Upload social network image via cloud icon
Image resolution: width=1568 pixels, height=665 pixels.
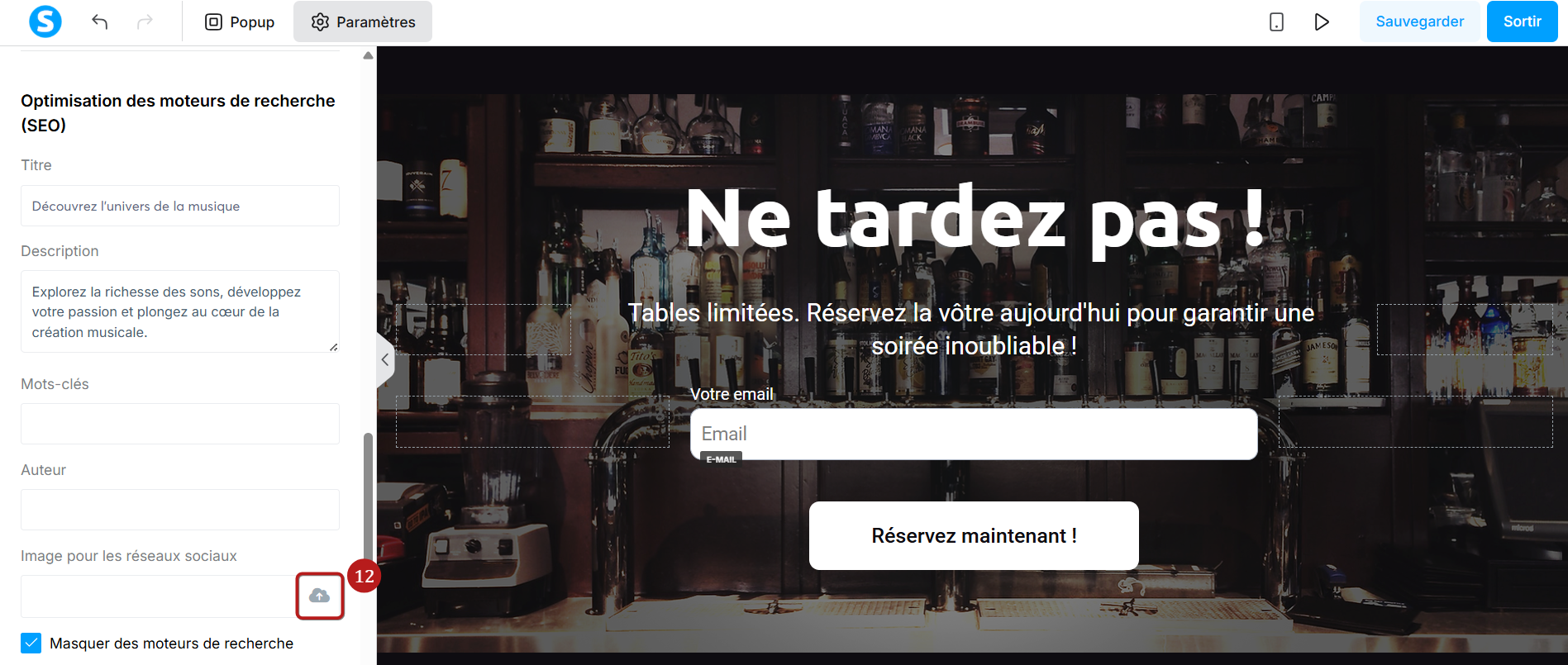(320, 596)
